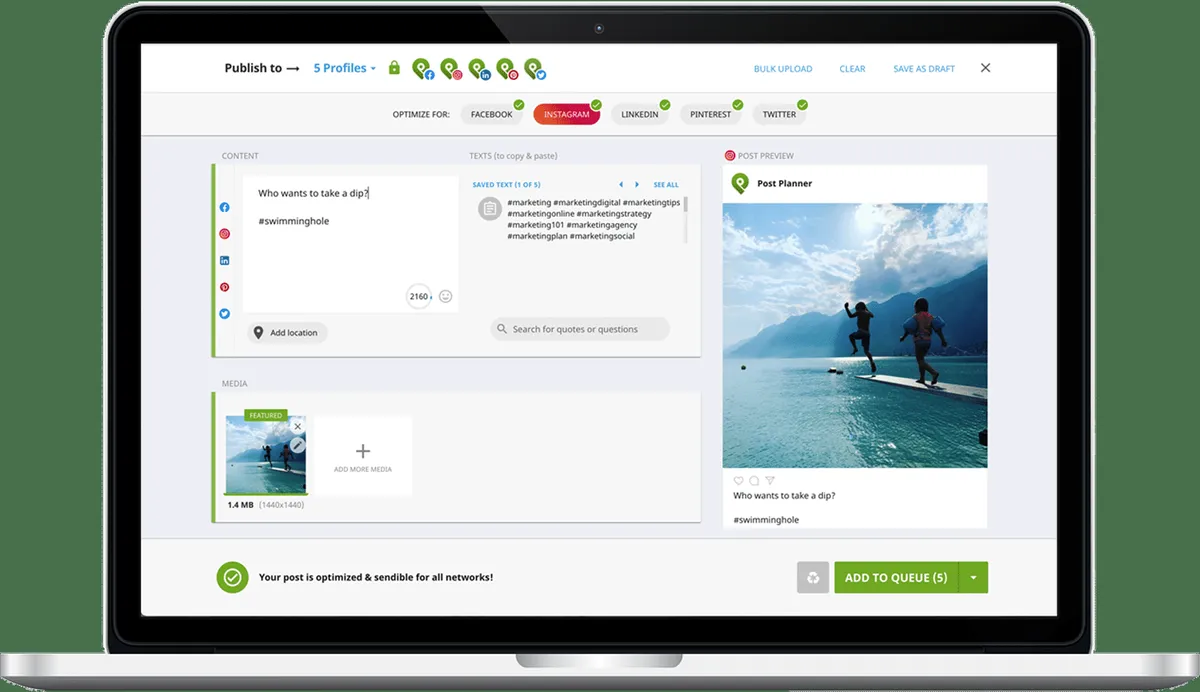Click 'Post Planner' name in post preview
The width and height of the screenshot is (1200, 692).
click(x=785, y=183)
